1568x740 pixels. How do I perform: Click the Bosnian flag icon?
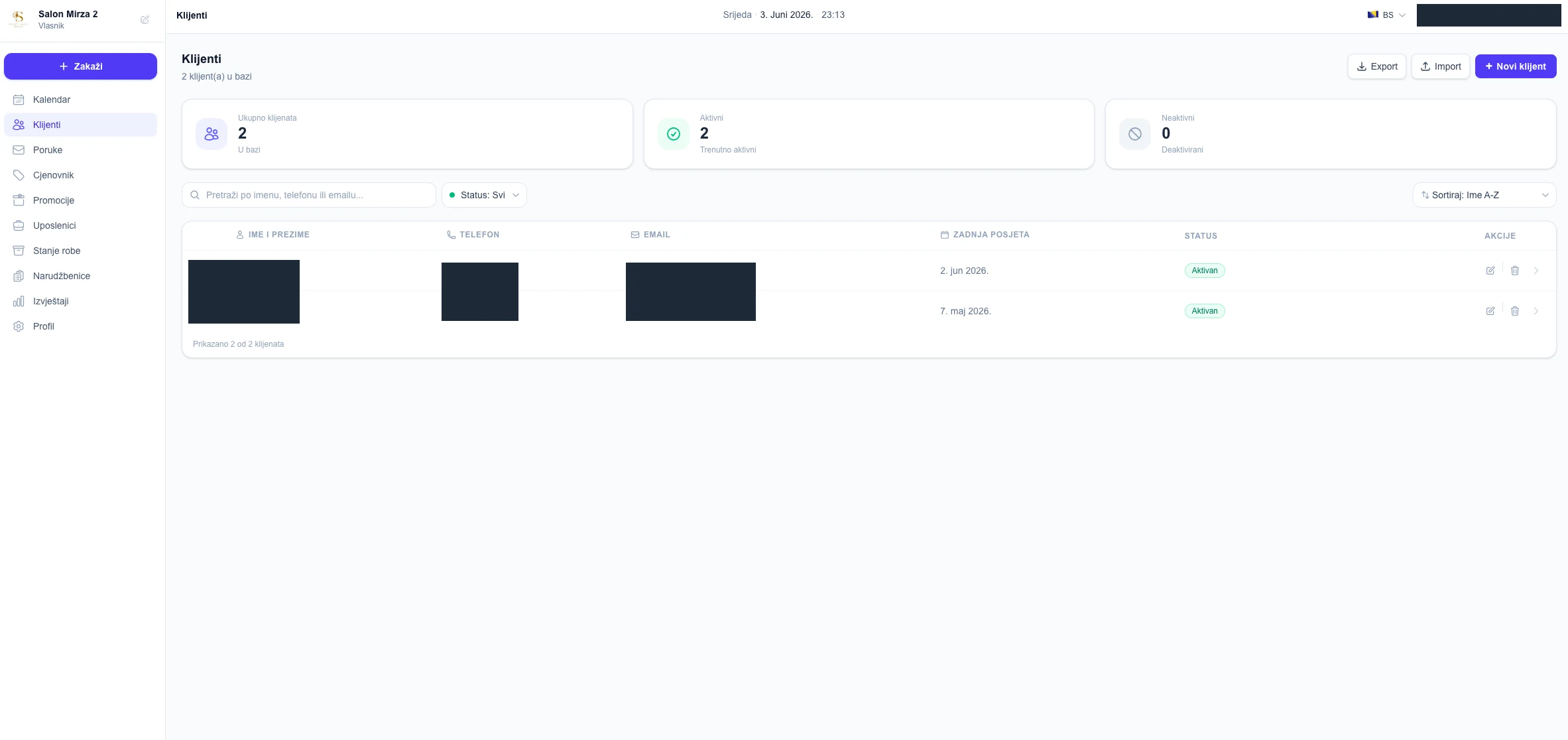point(1372,15)
